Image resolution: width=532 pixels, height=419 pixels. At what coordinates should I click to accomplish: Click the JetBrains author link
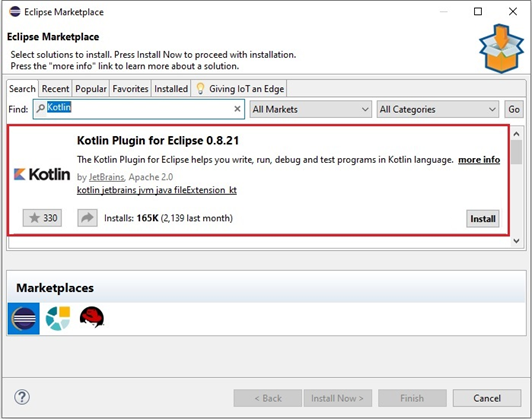(107, 177)
